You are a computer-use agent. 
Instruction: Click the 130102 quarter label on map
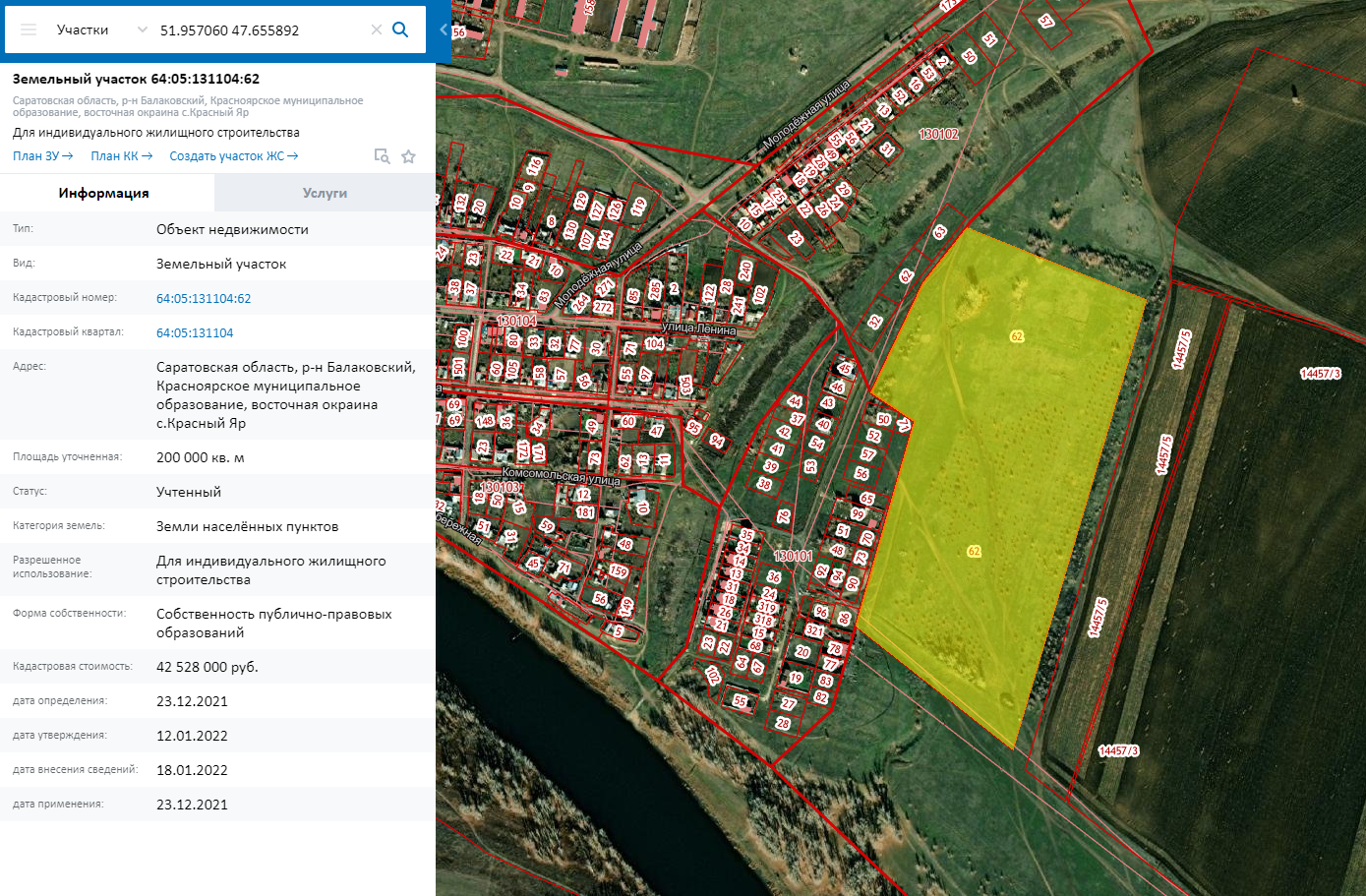click(x=938, y=134)
